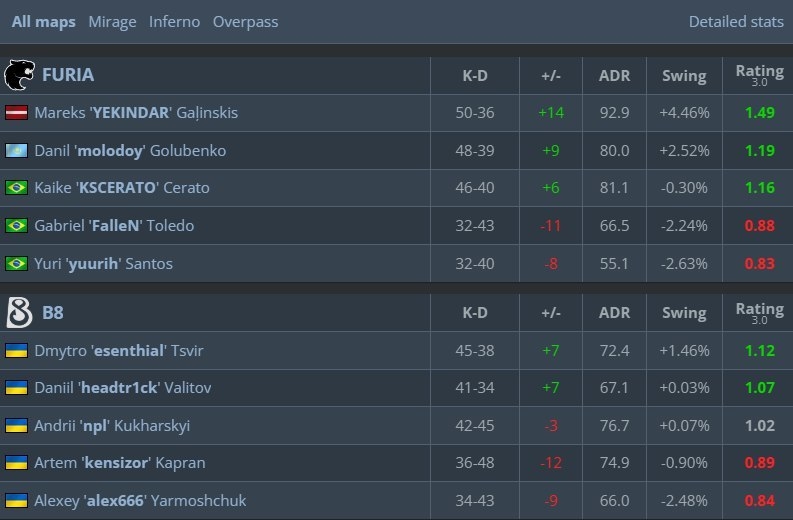Click the Ukrainian flag beside alex666
Screen dimensions: 793x520
(16, 501)
